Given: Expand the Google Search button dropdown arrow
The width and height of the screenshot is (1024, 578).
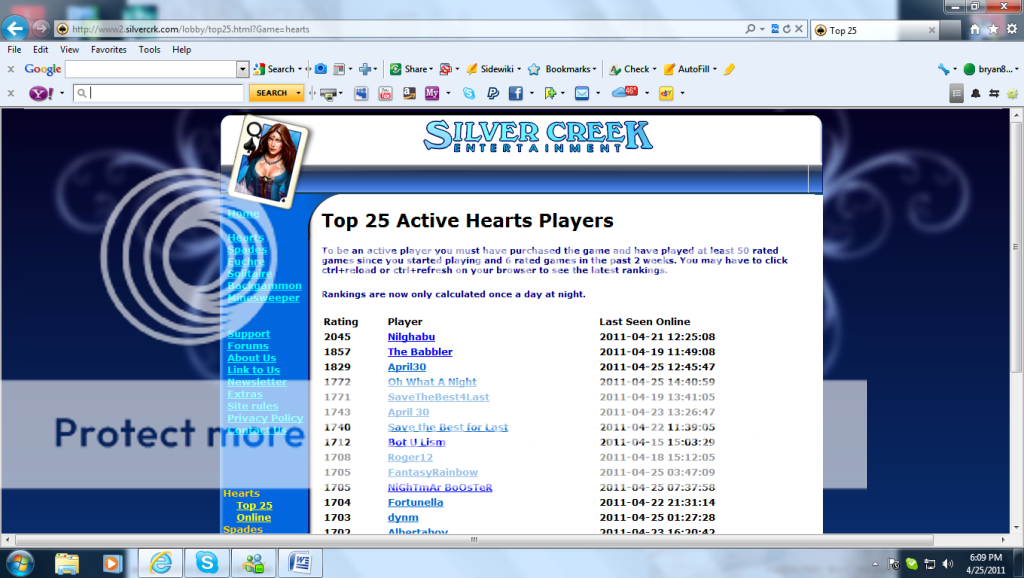Looking at the screenshot, I should pyautogui.click(x=300, y=69).
